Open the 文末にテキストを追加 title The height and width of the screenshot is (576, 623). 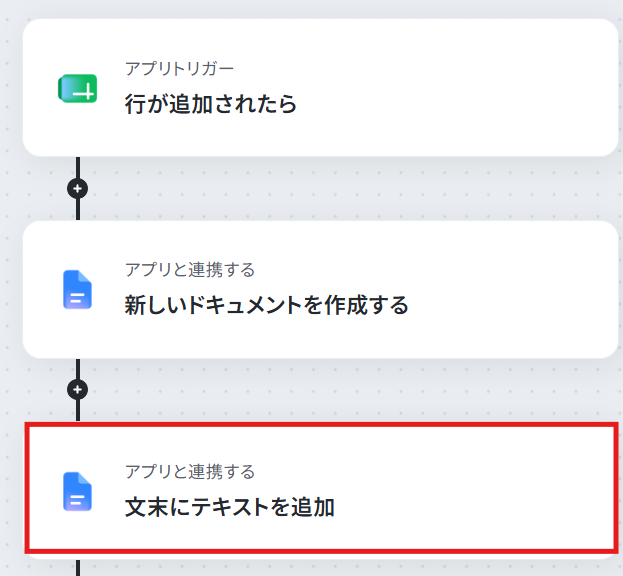coord(230,507)
